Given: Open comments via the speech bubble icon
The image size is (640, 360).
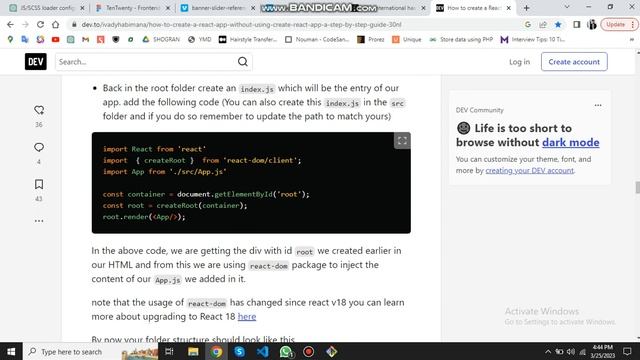Looking at the screenshot, I should click(x=39, y=147).
